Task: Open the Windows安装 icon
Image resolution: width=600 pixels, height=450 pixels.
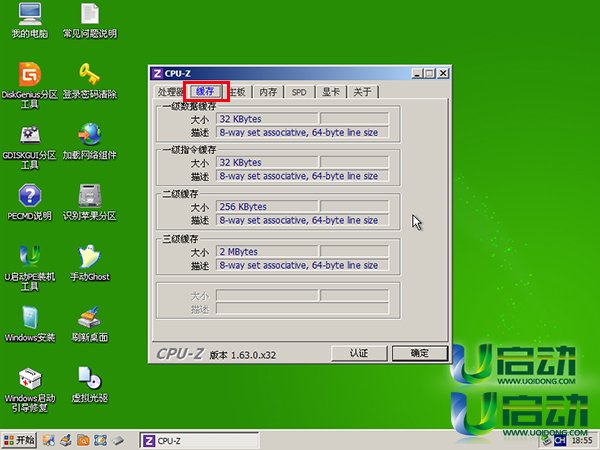Action: coord(30,324)
